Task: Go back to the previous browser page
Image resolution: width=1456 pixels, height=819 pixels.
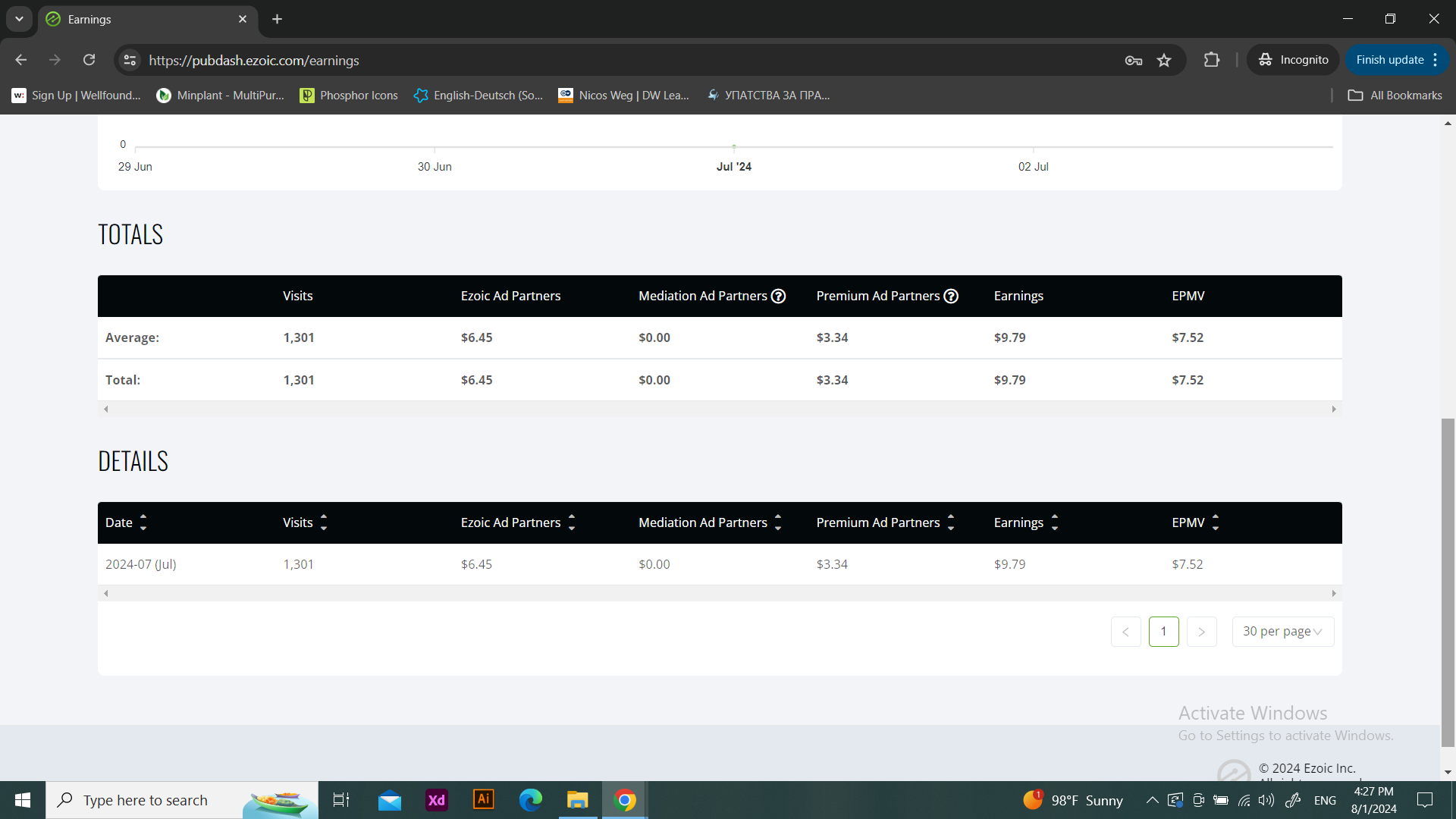Action: 21,60
